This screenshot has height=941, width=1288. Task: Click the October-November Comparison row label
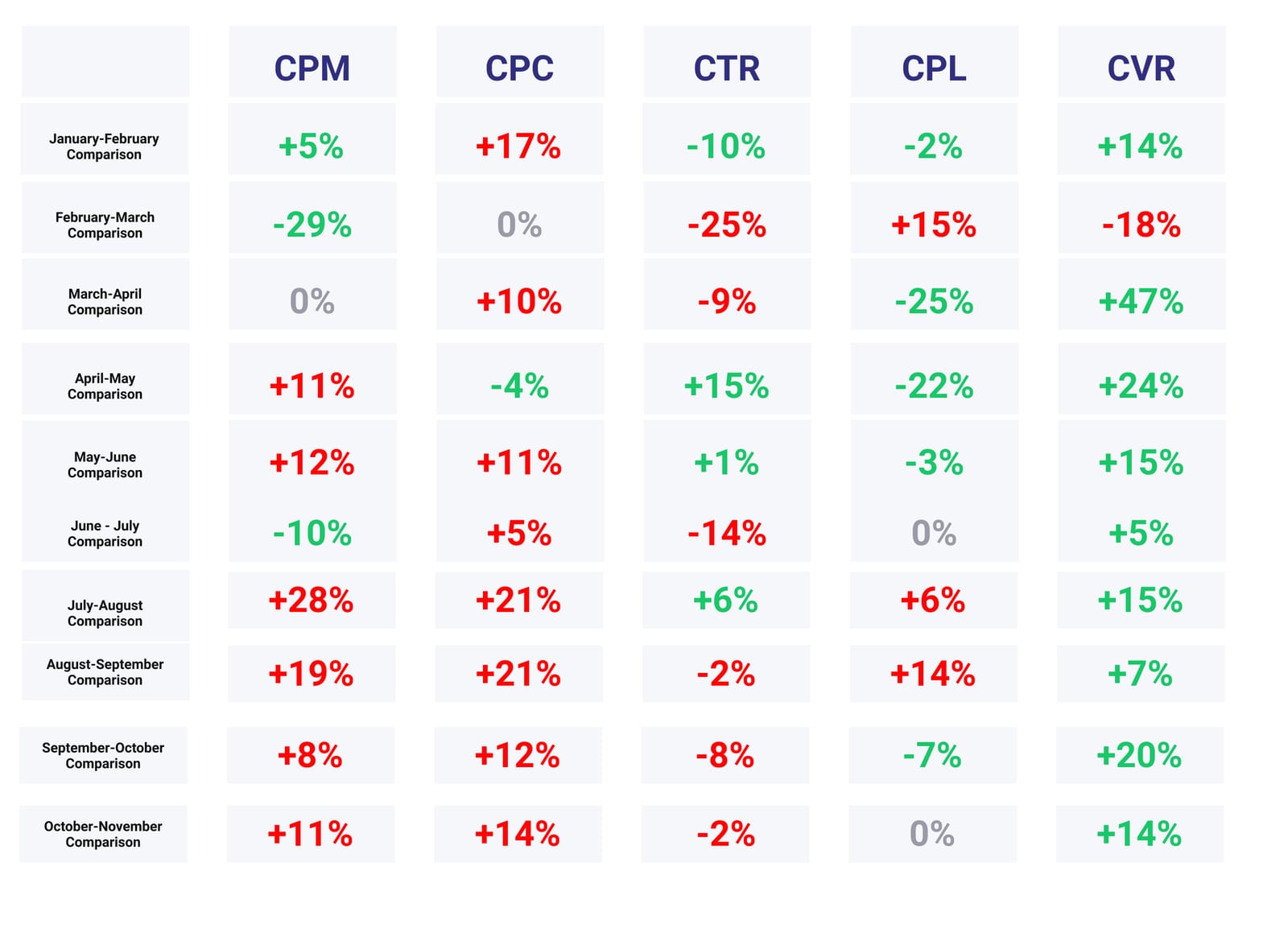pos(103,834)
